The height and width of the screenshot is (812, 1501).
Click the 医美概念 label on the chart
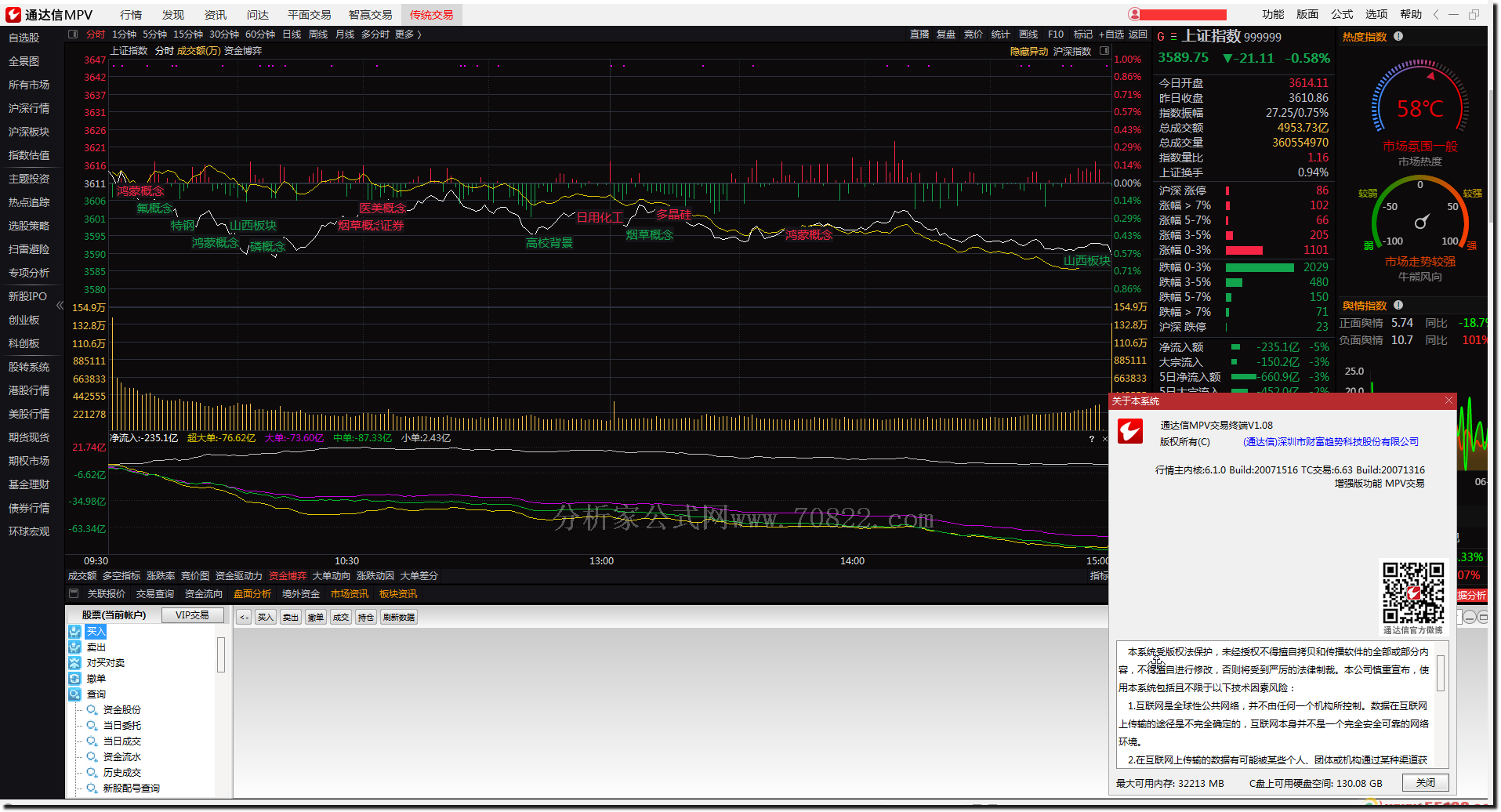[x=383, y=208]
